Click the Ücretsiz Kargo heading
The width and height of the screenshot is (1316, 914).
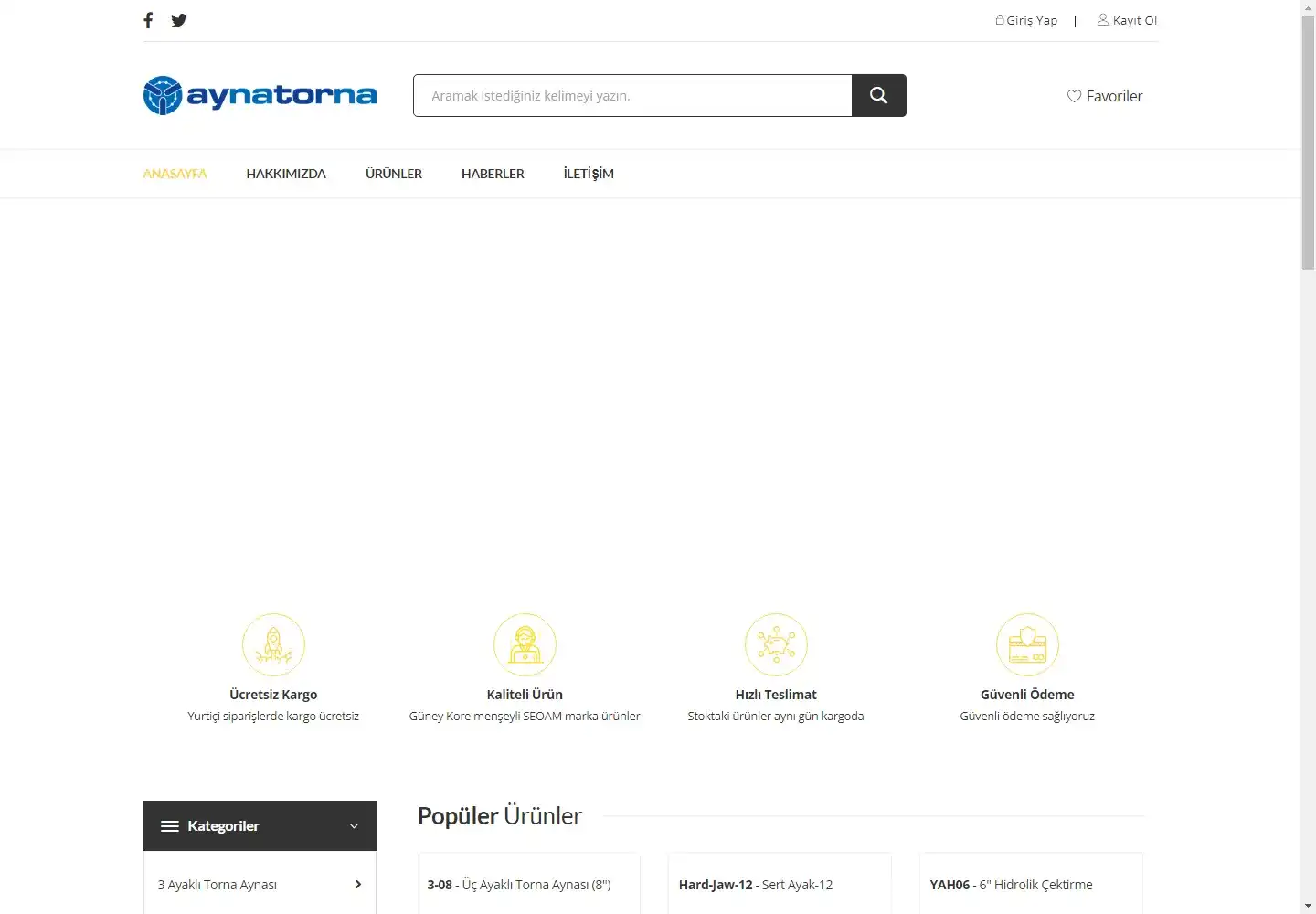[273, 695]
